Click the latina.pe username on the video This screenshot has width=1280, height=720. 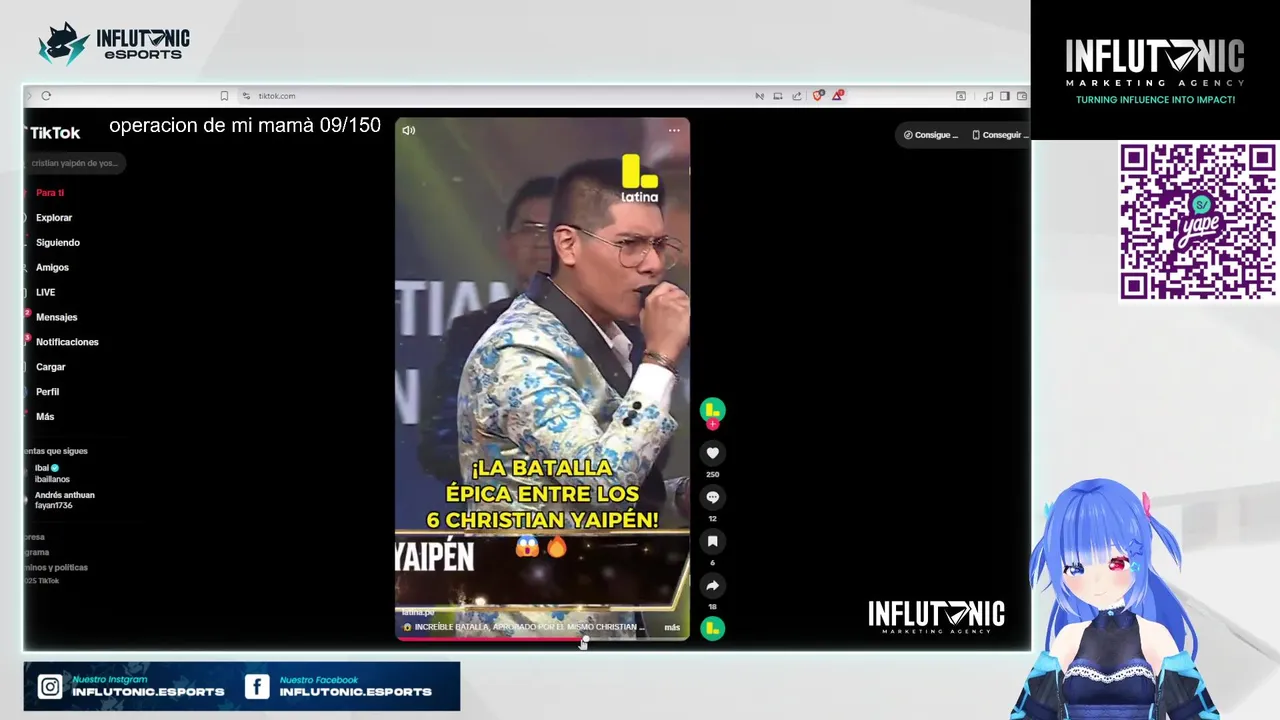418,612
